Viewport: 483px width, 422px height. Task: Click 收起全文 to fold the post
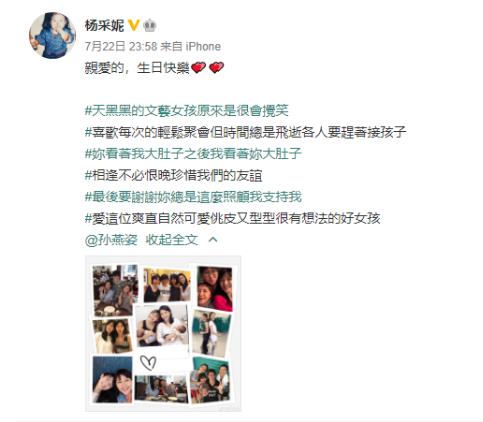click(172, 240)
